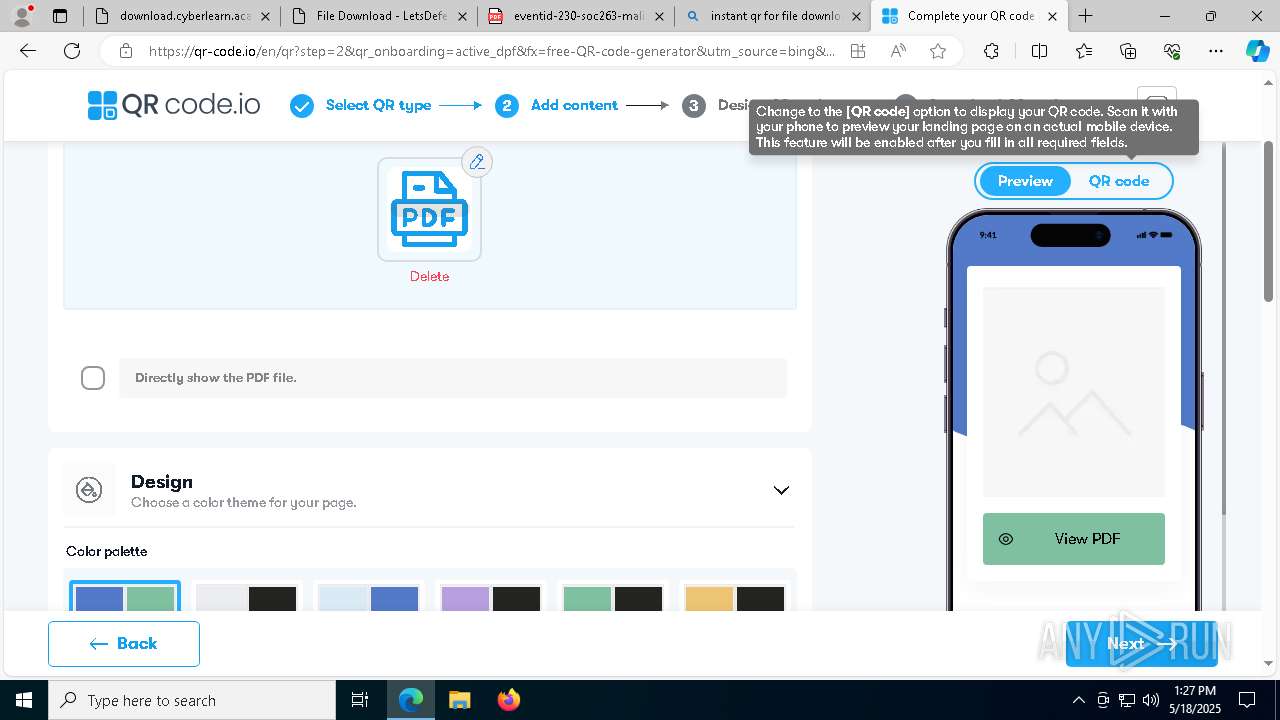1280x720 pixels.
Task: Click the app available icon in address bar
Action: pyautogui.click(x=857, y=51)
